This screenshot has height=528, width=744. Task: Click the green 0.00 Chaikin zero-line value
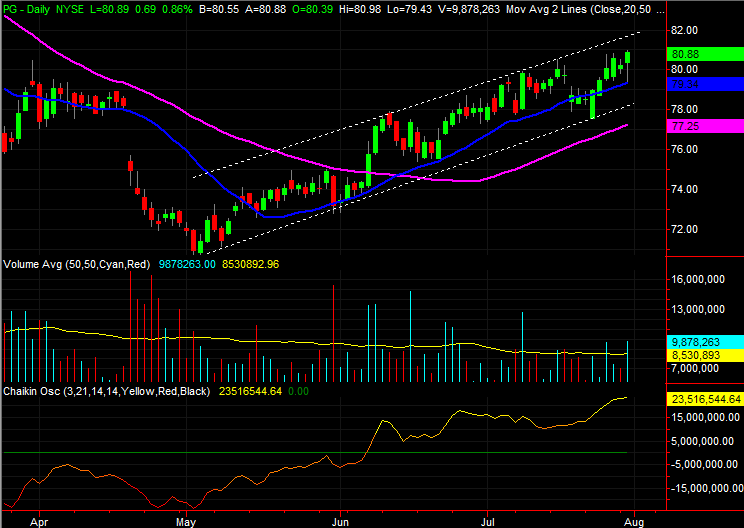[298, 391]
